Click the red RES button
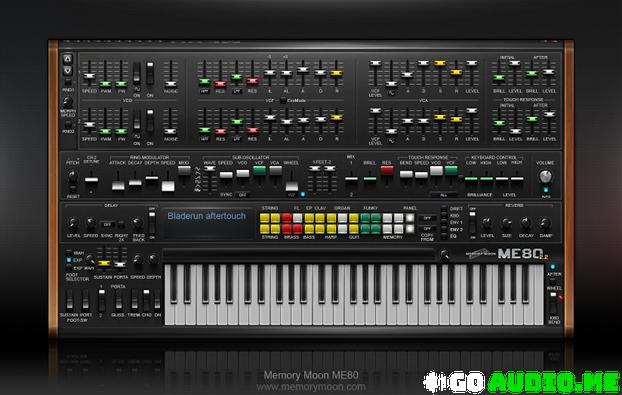 click(387, 171)
